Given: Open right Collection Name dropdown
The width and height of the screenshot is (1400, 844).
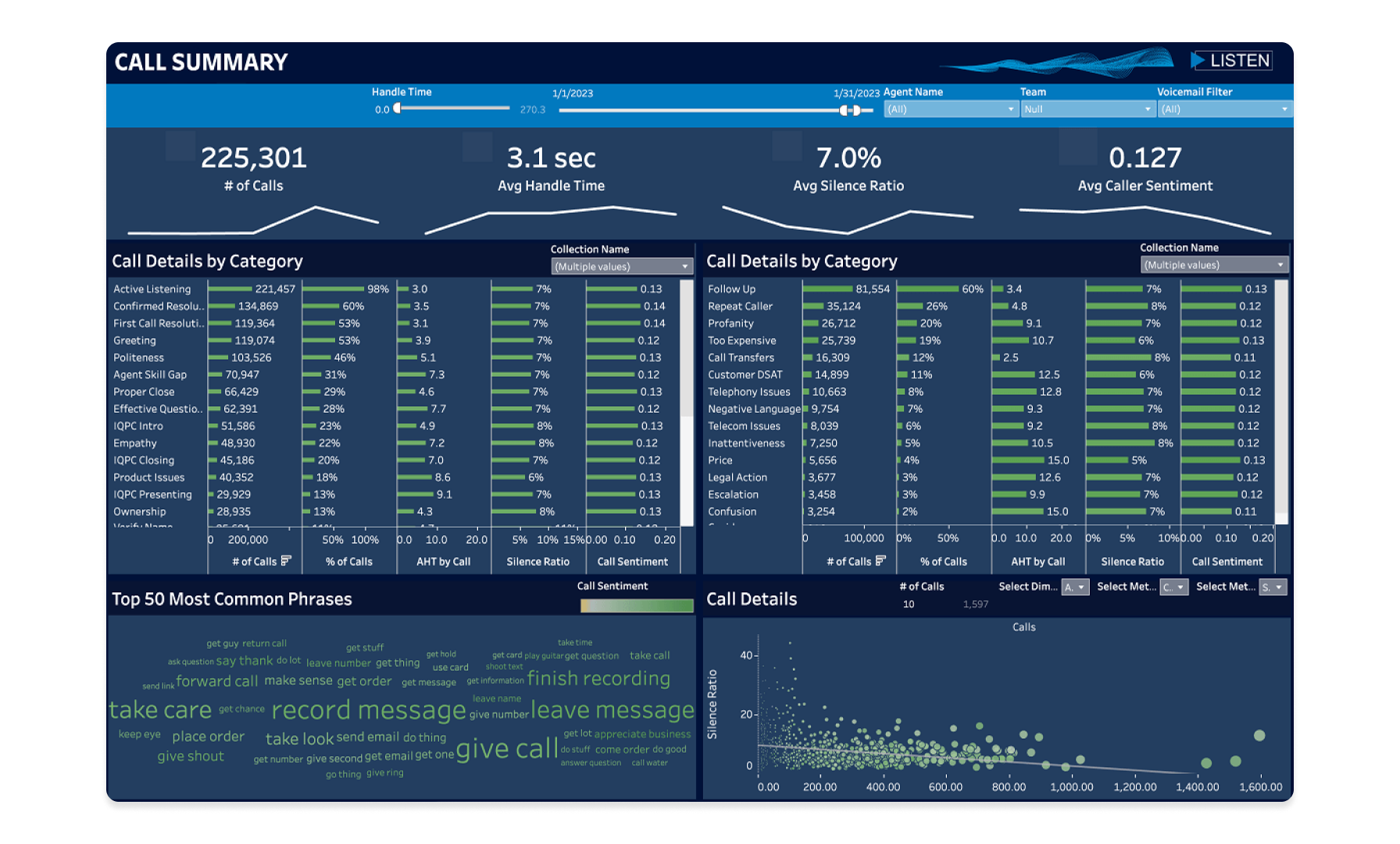Looking at the screenshot, I should 1214,265.
